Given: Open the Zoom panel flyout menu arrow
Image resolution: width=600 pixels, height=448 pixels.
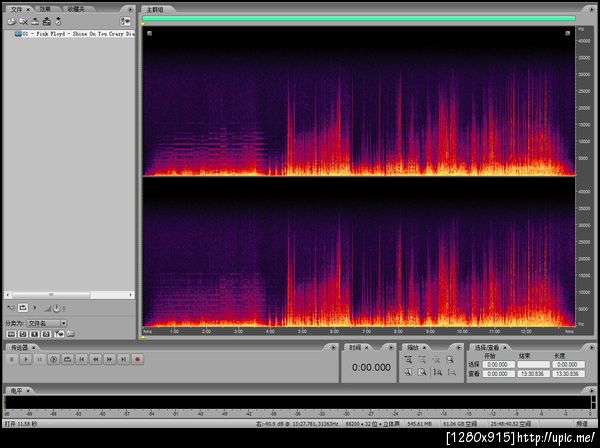Looking at the screenshot, I should pyautogui.click(x=458, y=347).
